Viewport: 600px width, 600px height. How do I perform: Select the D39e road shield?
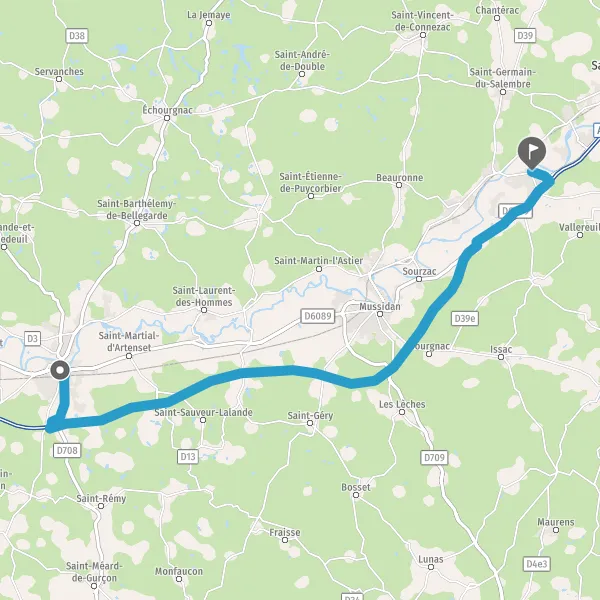click(x=465, y=318)
